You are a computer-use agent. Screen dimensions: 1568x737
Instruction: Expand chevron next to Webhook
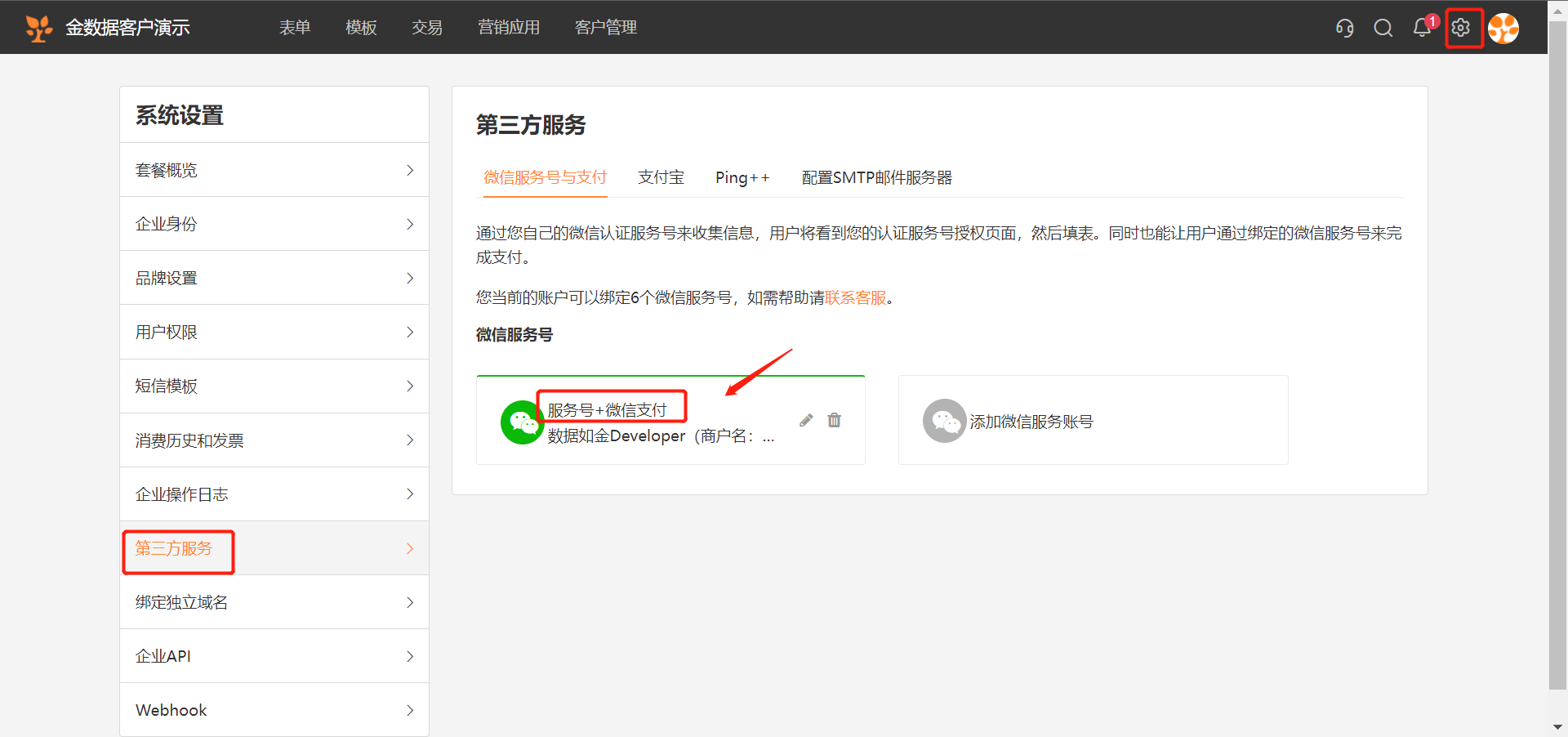tap(410, 710)
